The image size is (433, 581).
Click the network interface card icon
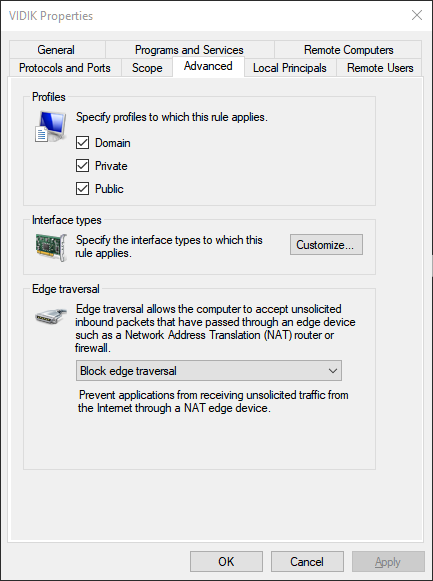pos(51,247)
